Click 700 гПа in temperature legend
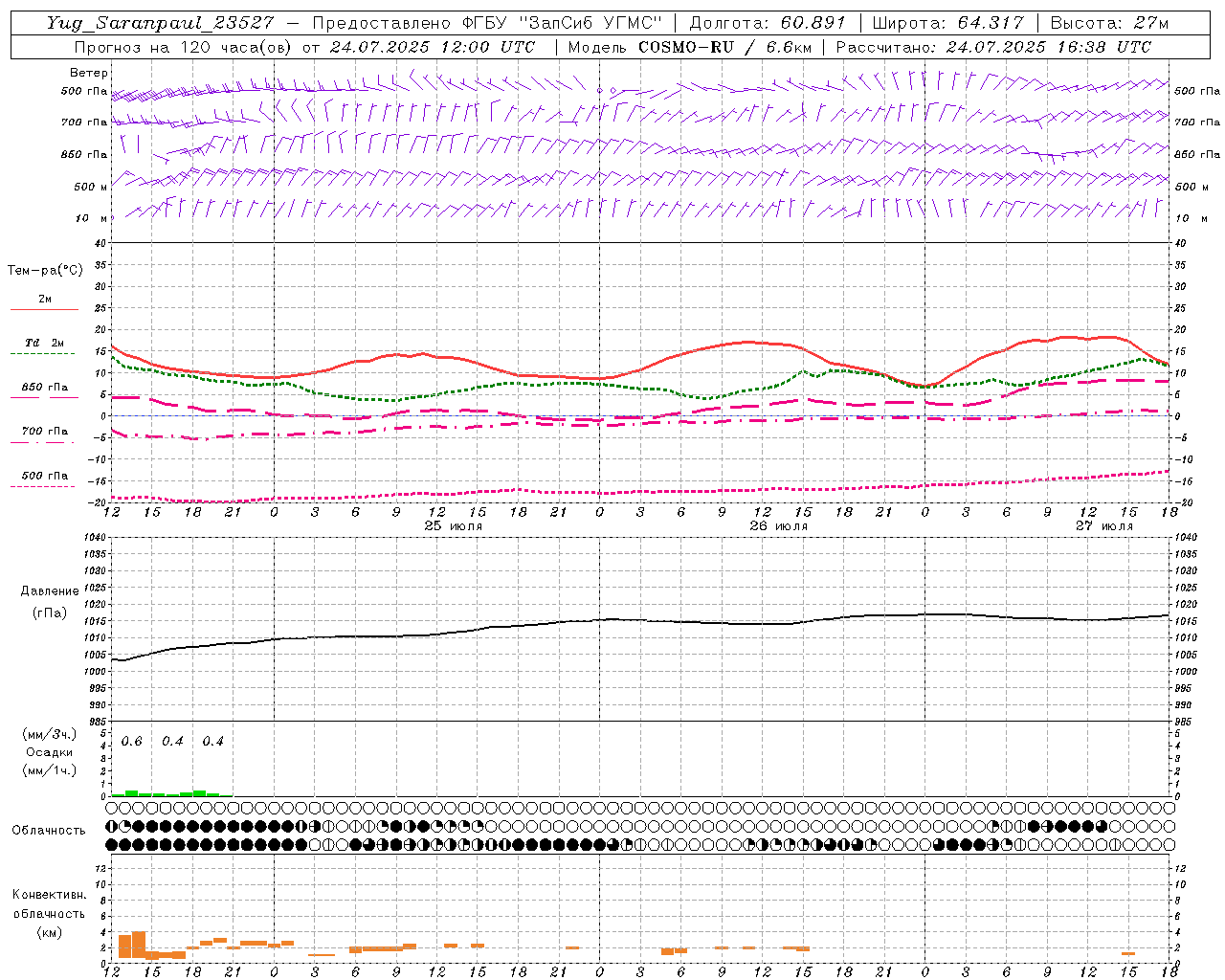The height and width of the screenshot is (980, 1225). tap(45, 432)
